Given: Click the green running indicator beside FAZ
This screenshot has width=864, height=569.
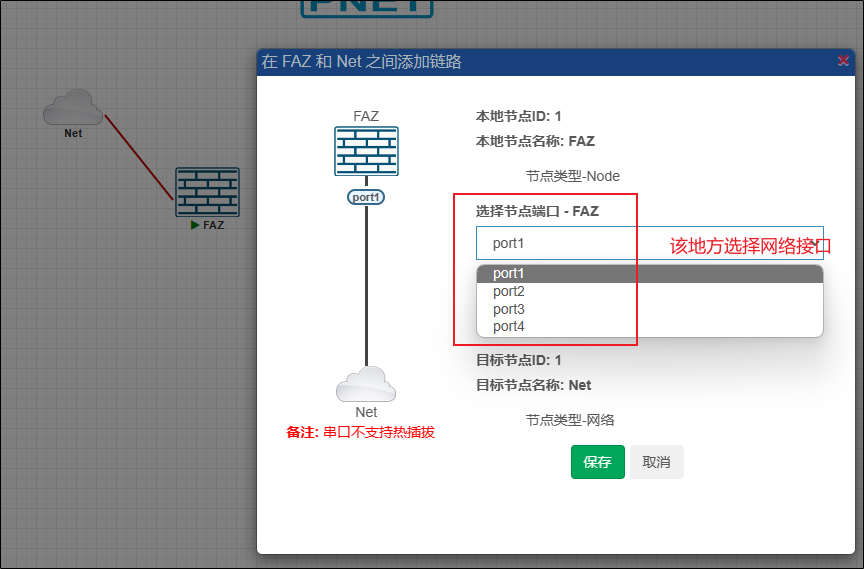Looking at the screenshot, I should click(x=195, y=225).
